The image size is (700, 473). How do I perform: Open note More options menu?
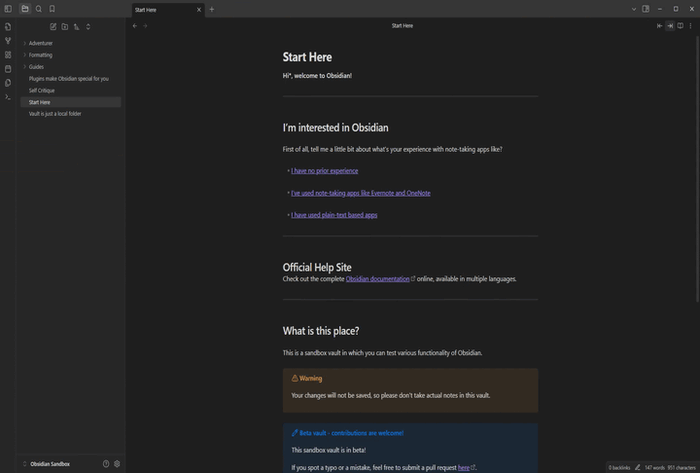691,26
